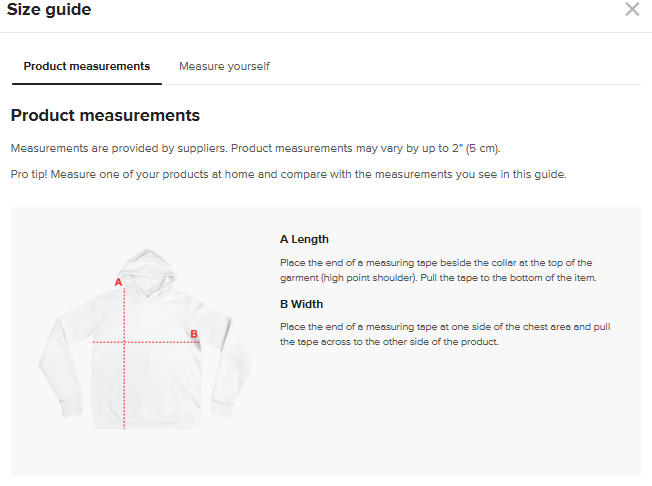Click the horizontal dotted width line
This screenshot has height=486, width=652.
click(x=160, y=342)
